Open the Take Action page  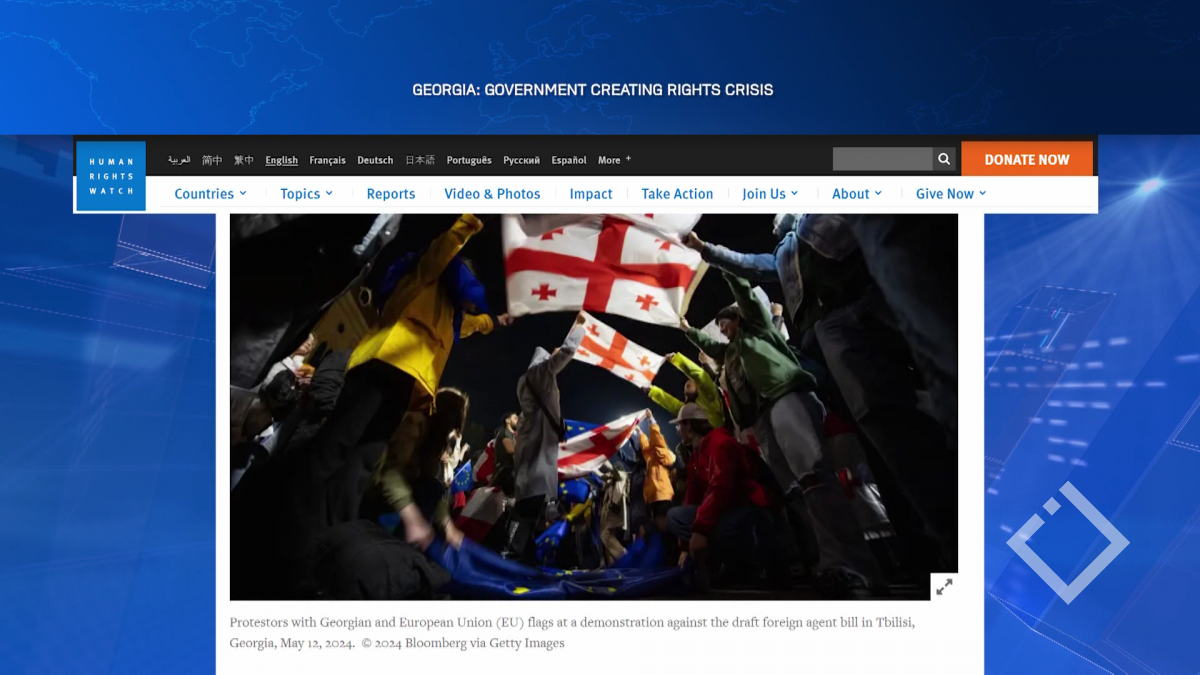point(677,194)
